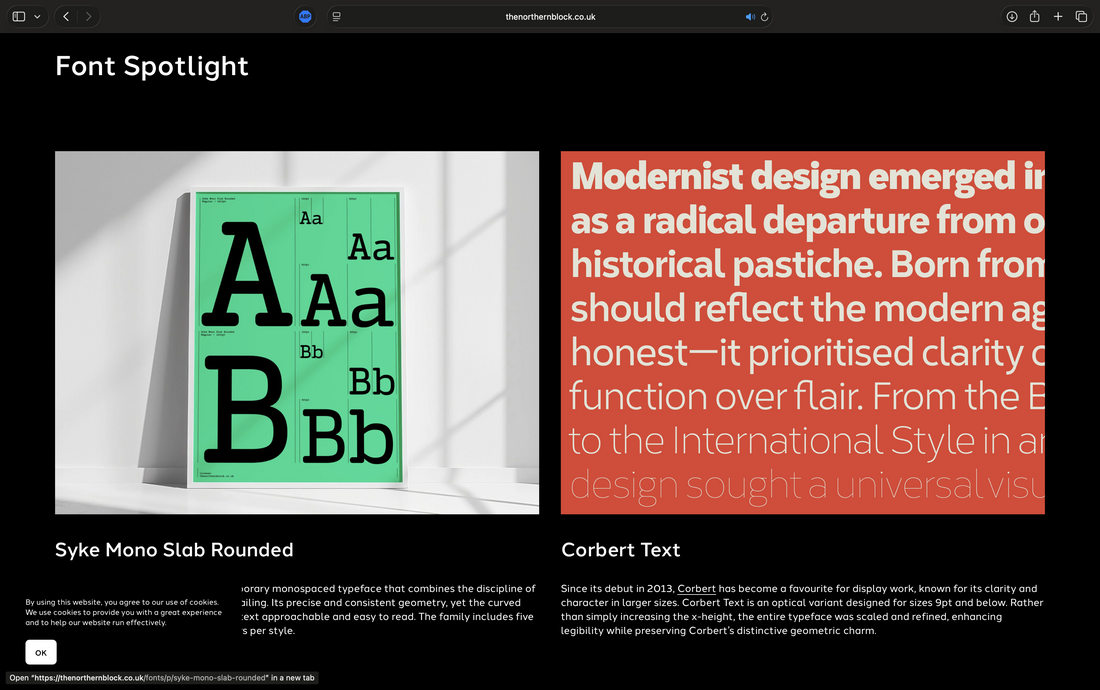Image resolution: width=1100 pixels, height=690 pixels.
Task: Toggle the Safari sidebar
Action: 19,17
